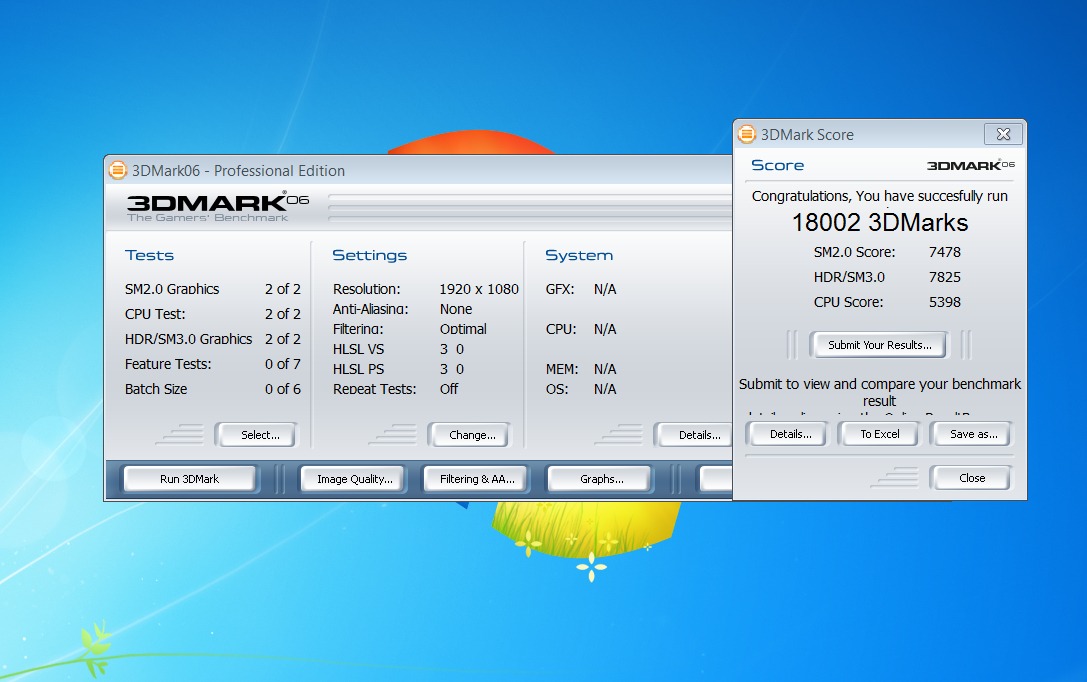The image size is (1087, 682).
Task: Click Select... under Tests
Action: [x=256, y=435]
